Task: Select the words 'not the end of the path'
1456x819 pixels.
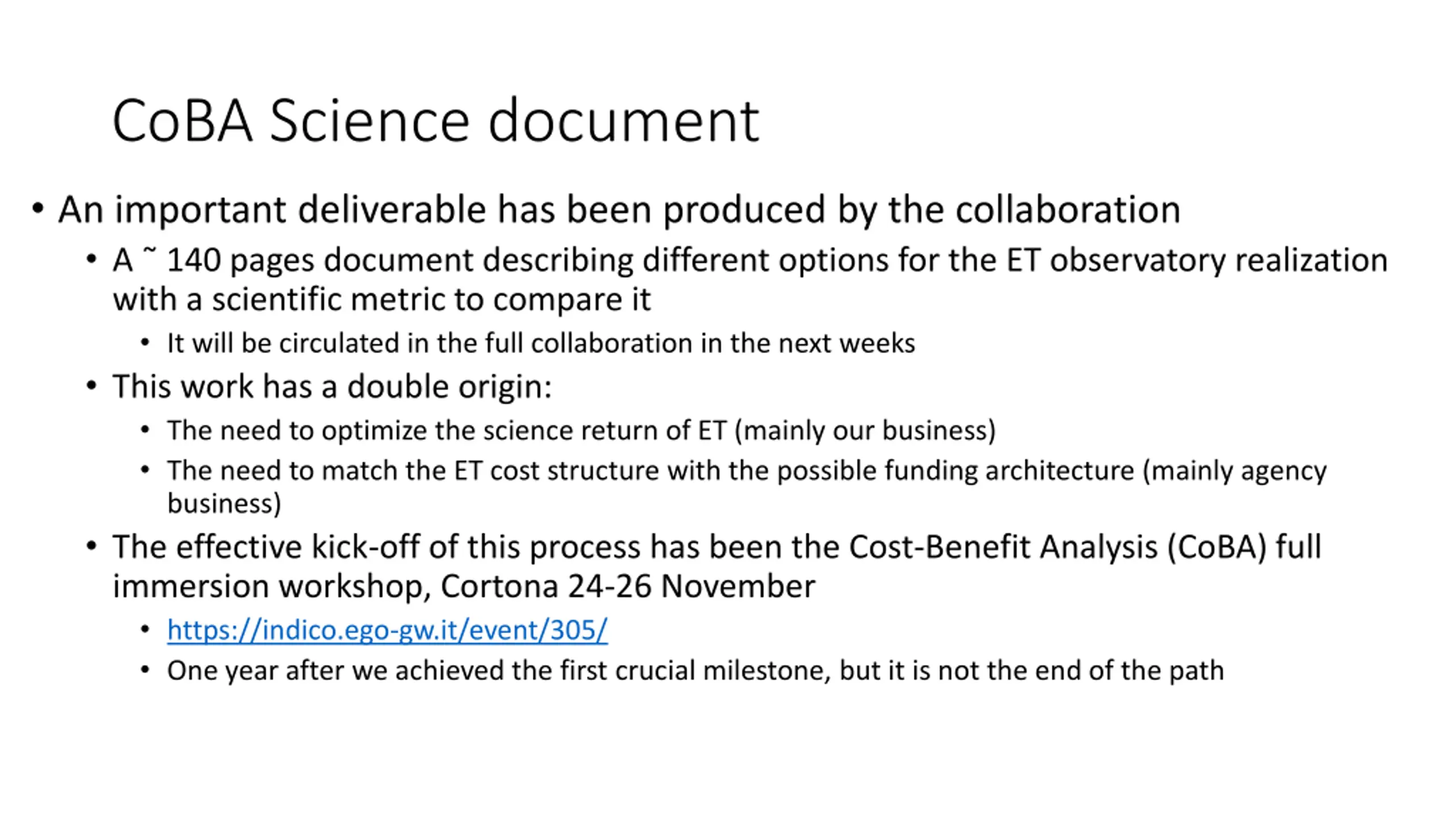Action: coord(1081,671)
